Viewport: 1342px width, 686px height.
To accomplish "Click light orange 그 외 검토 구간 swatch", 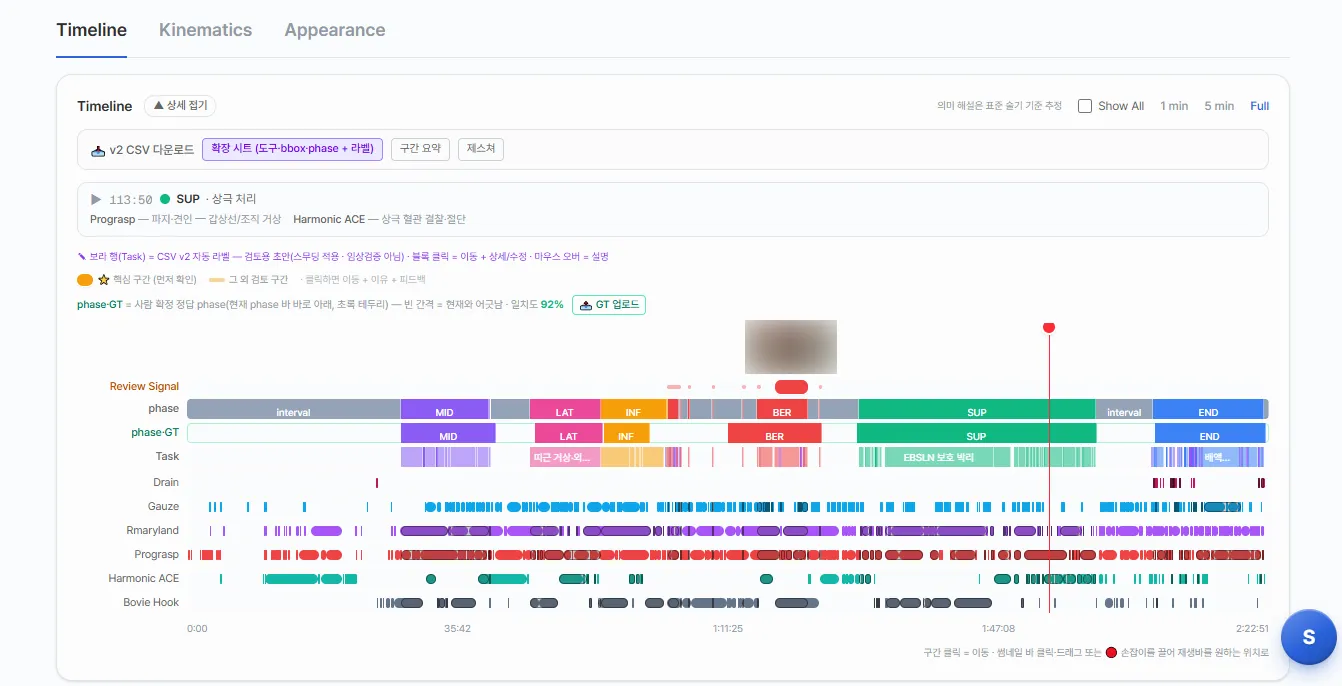I will 217,280.
